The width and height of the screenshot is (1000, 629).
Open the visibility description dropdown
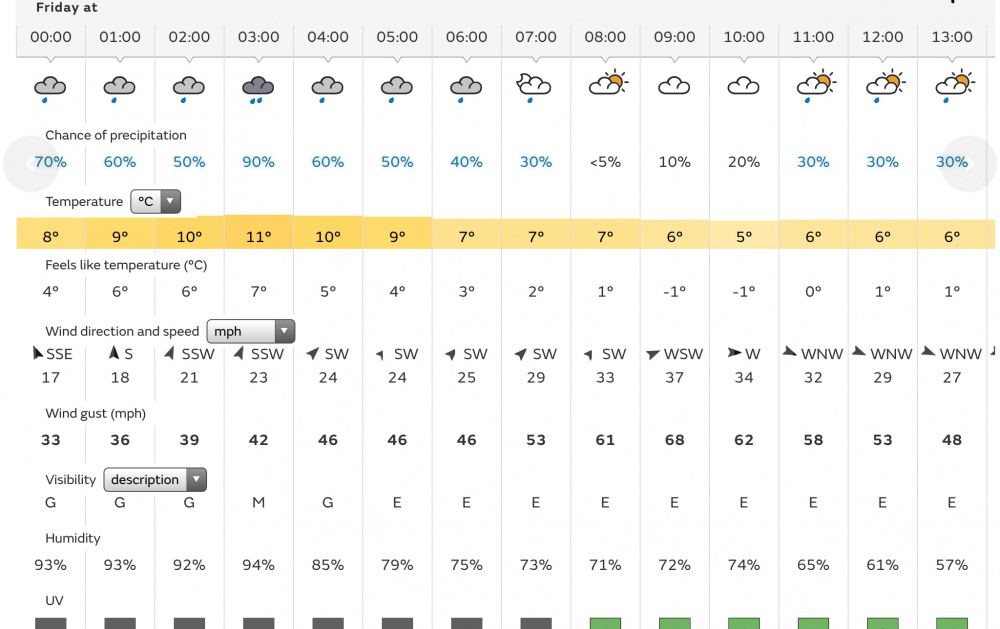tap(154, 480)
